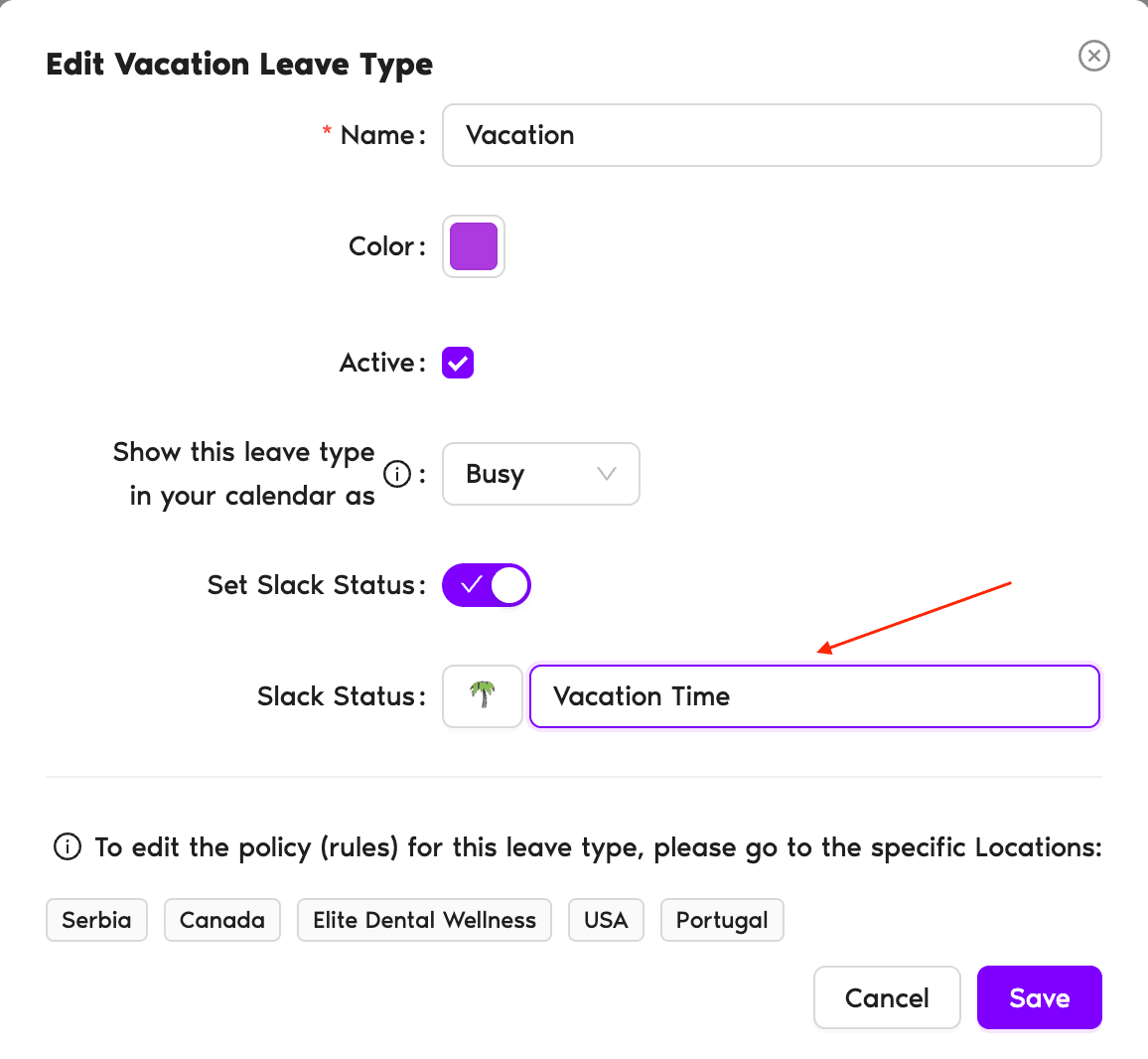The height and width of the screenshot is (1059, 1148).
Task: Click the "Active" field label
Action: (x=377, y=363)
